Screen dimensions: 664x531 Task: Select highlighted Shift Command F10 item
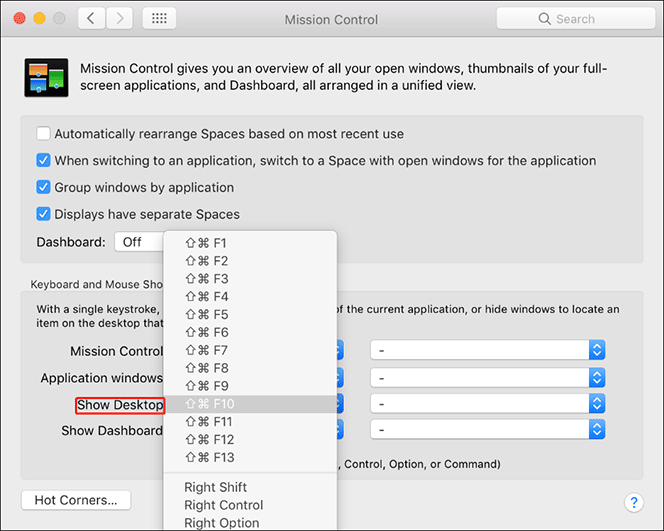point(250,404)
